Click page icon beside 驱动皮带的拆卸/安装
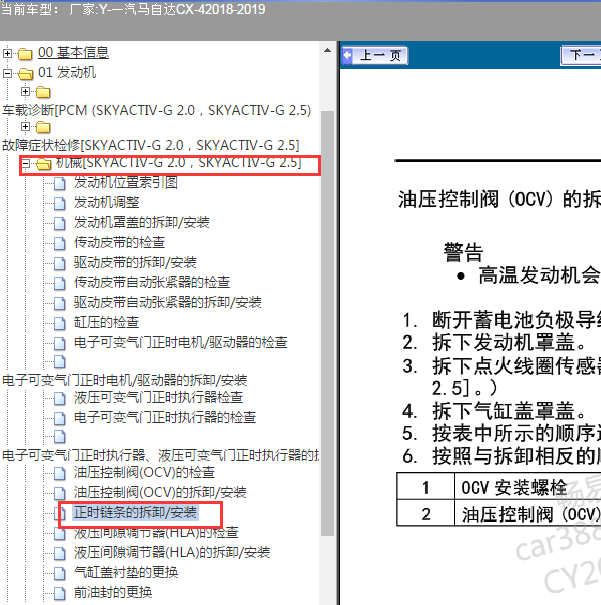Image resolution: width=601 pixels, height=605 pixels. coord(59,264)
